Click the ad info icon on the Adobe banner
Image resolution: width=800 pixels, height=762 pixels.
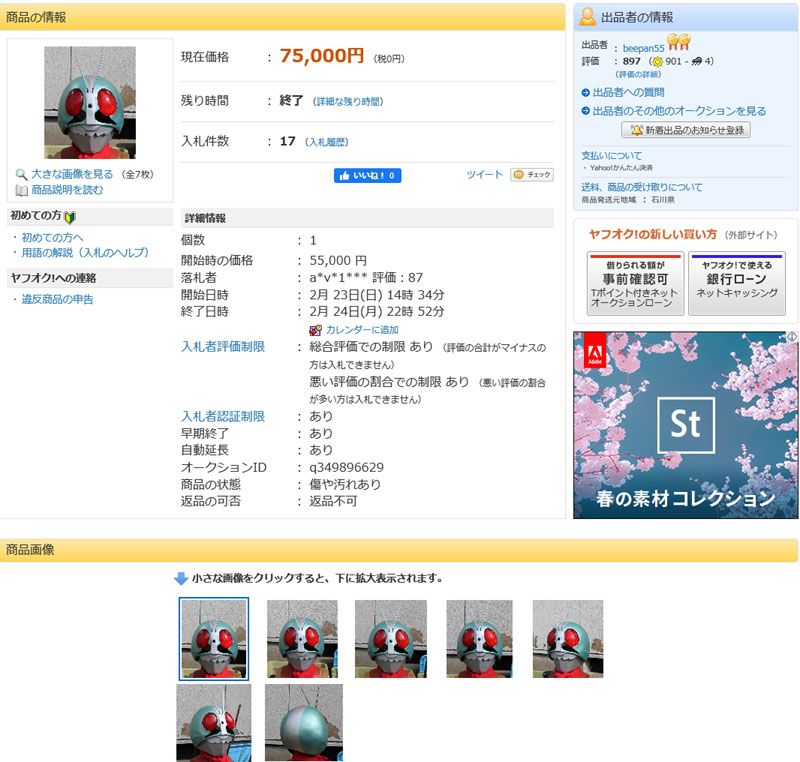(x=792, y=337)
